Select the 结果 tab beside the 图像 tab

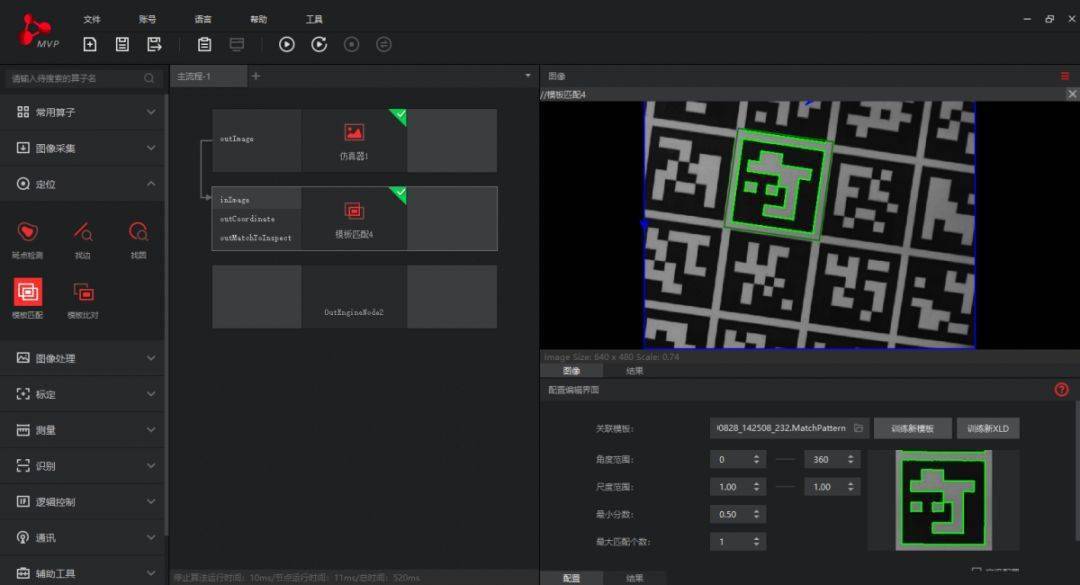pos(634,371)
